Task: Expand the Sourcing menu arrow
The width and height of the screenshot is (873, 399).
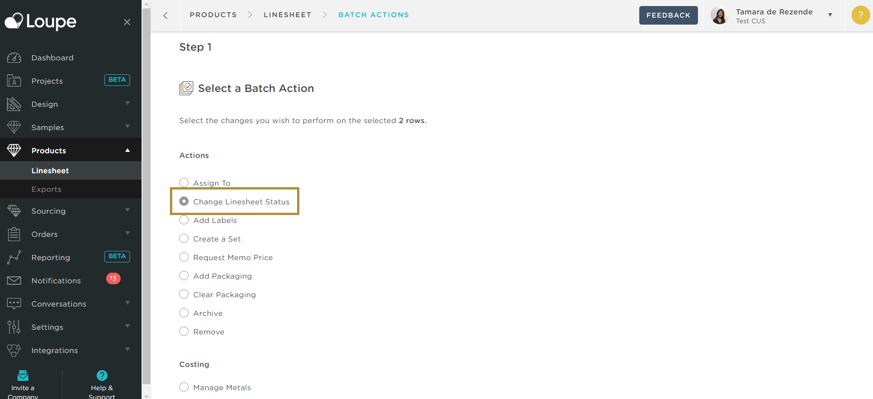Action: pos(127,210)
